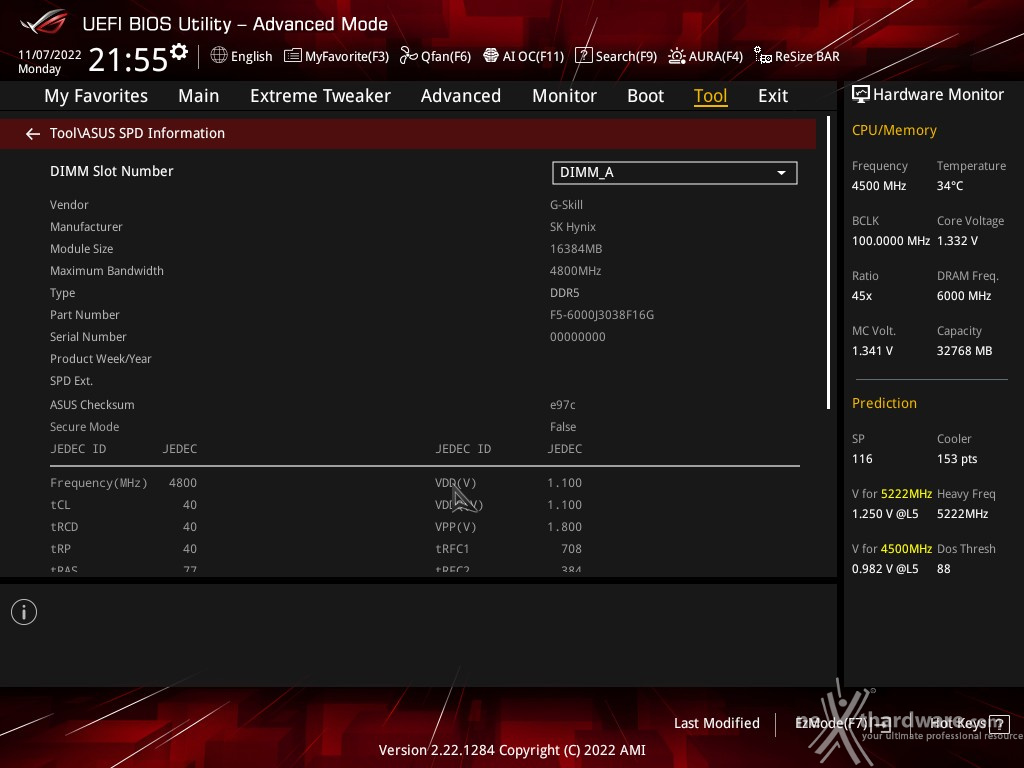Open Hot Keys question mark icon
Image resolution: width=1024 pixels, height=768 pixels.
(999, 724)
